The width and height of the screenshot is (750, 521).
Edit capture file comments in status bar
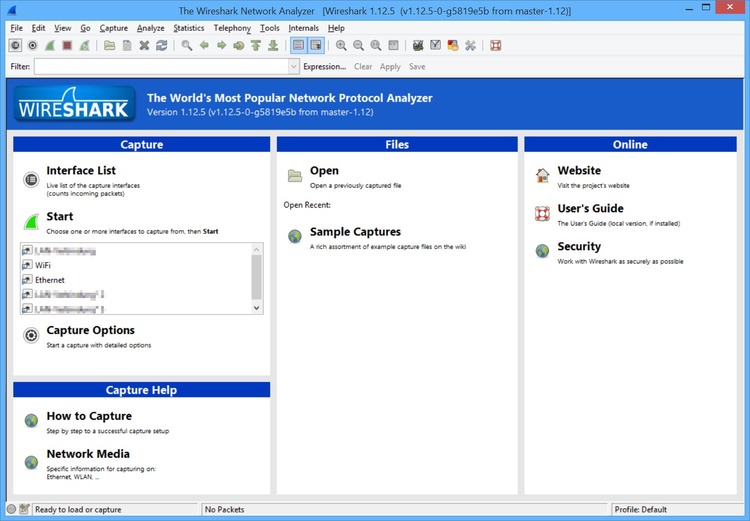click(x=25, y=510)
